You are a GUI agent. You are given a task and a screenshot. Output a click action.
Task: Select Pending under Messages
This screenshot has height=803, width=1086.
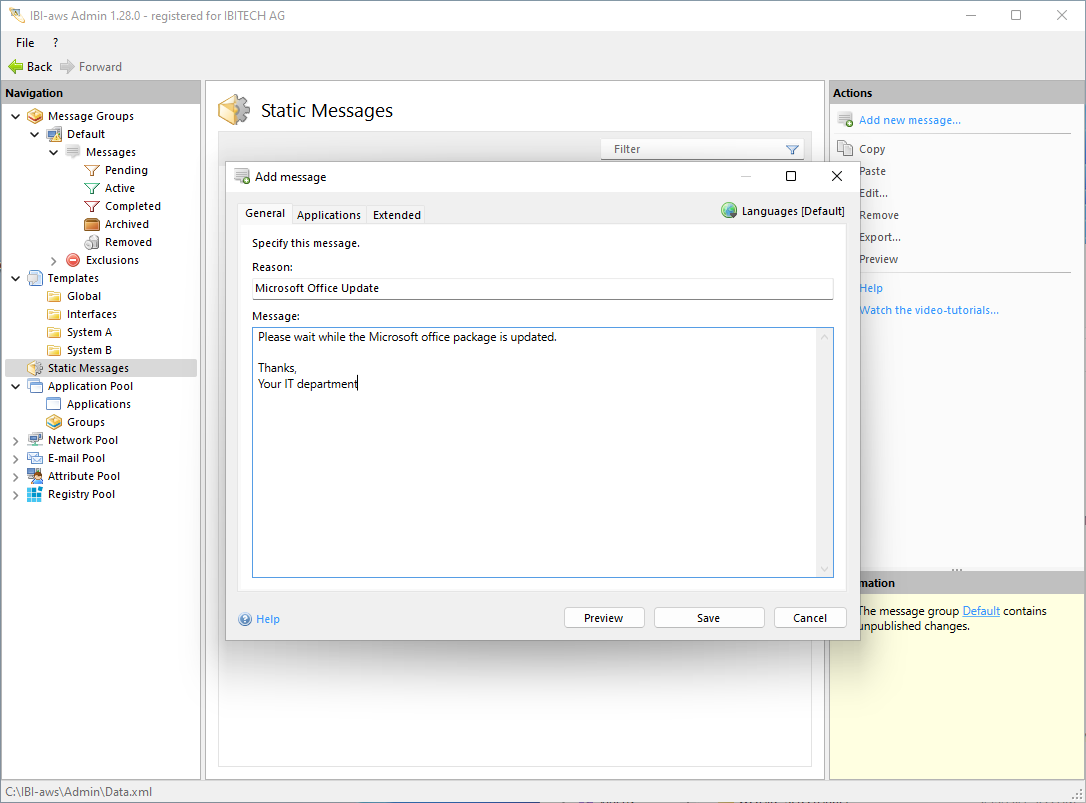(126, 170)
